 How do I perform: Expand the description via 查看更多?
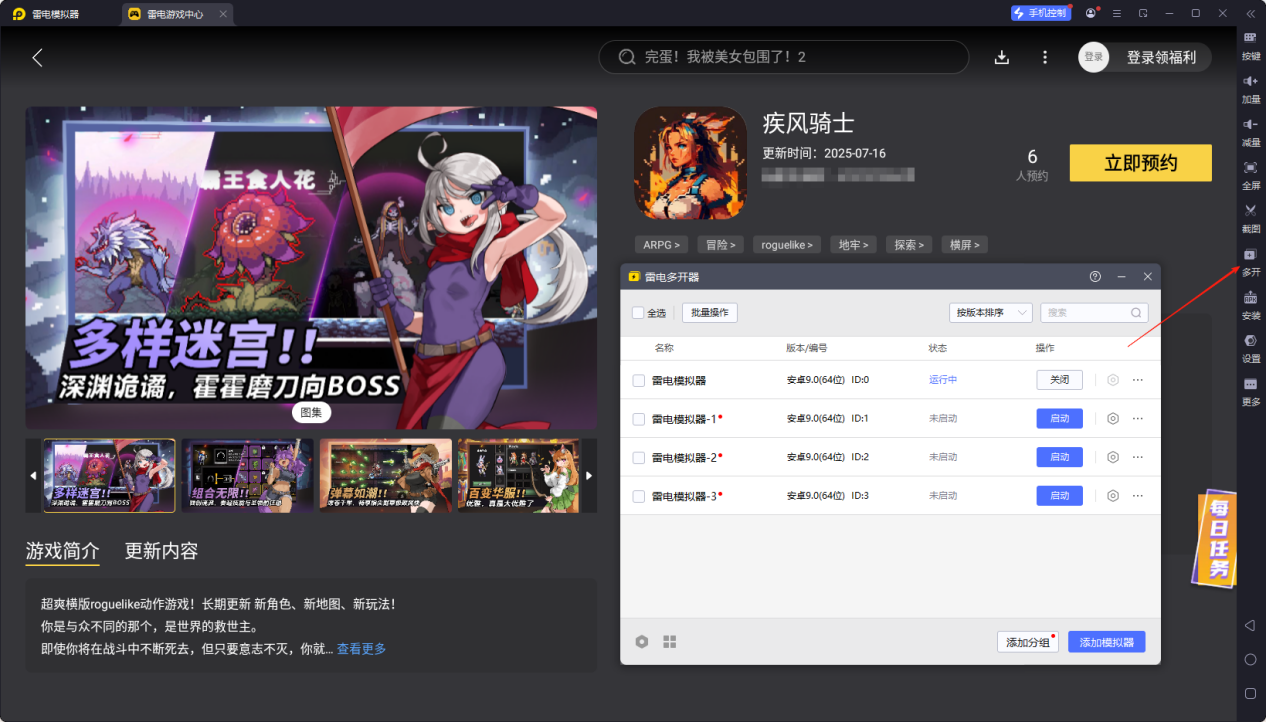(x=361, y=649)
